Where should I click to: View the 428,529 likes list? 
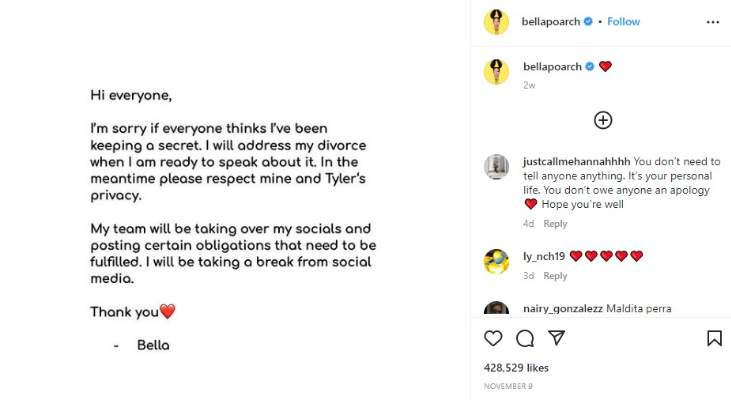click(516, 368)
